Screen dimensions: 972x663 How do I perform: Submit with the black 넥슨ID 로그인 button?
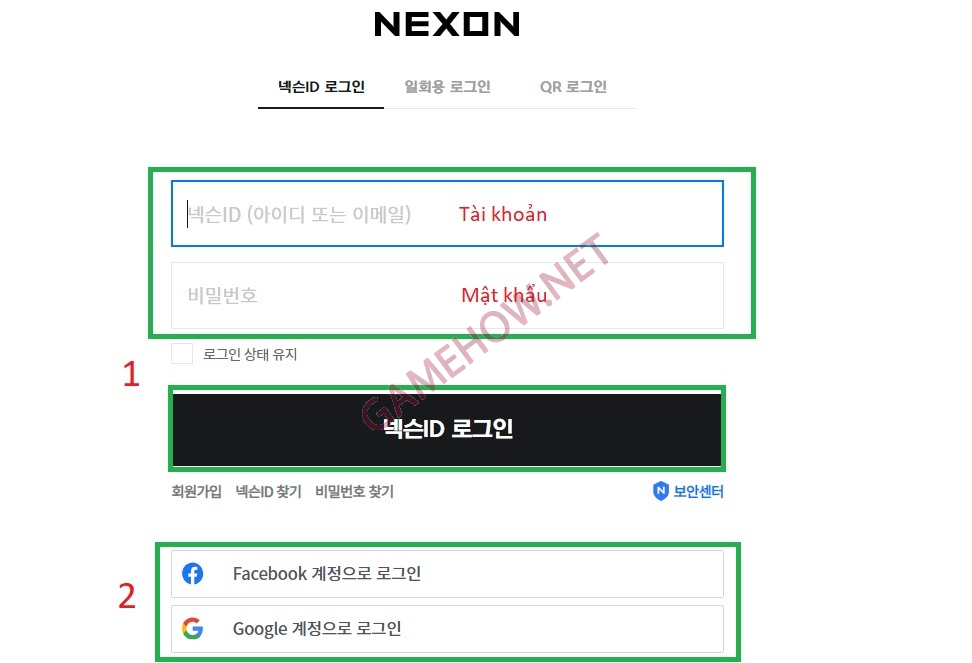pyautogui.click(x=447, y=429)
